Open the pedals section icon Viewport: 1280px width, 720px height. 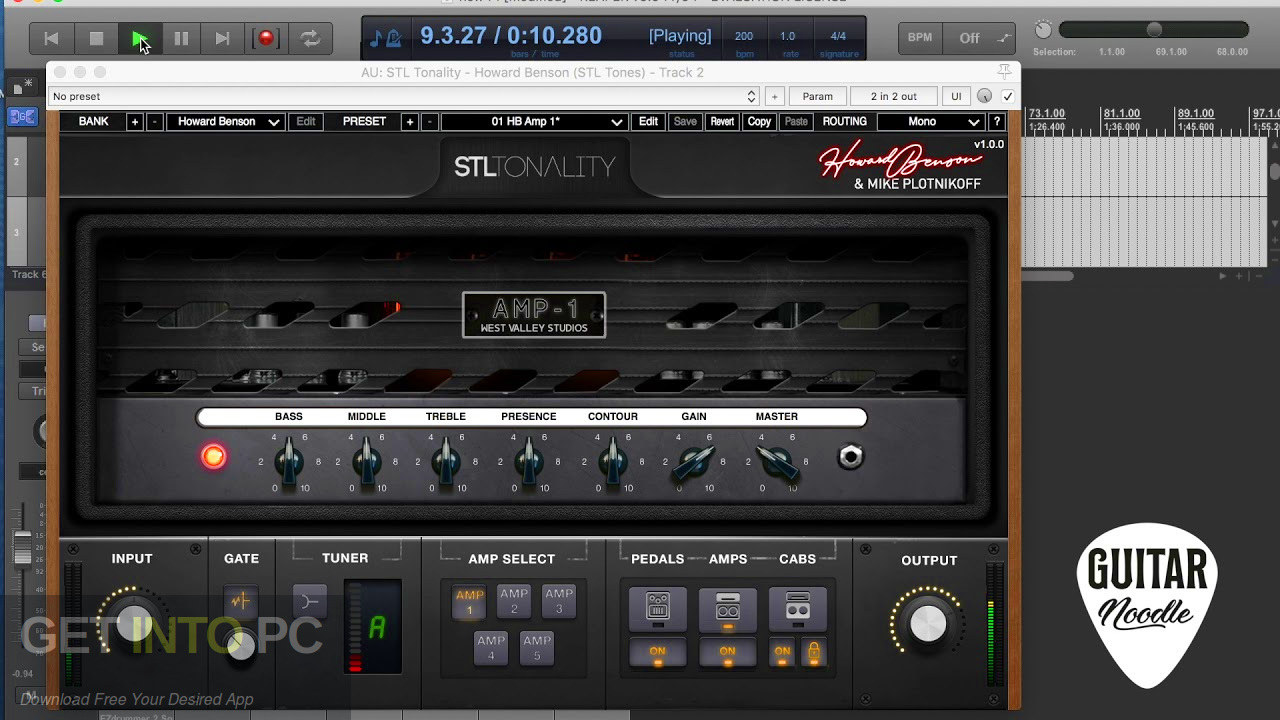(657, 607)
